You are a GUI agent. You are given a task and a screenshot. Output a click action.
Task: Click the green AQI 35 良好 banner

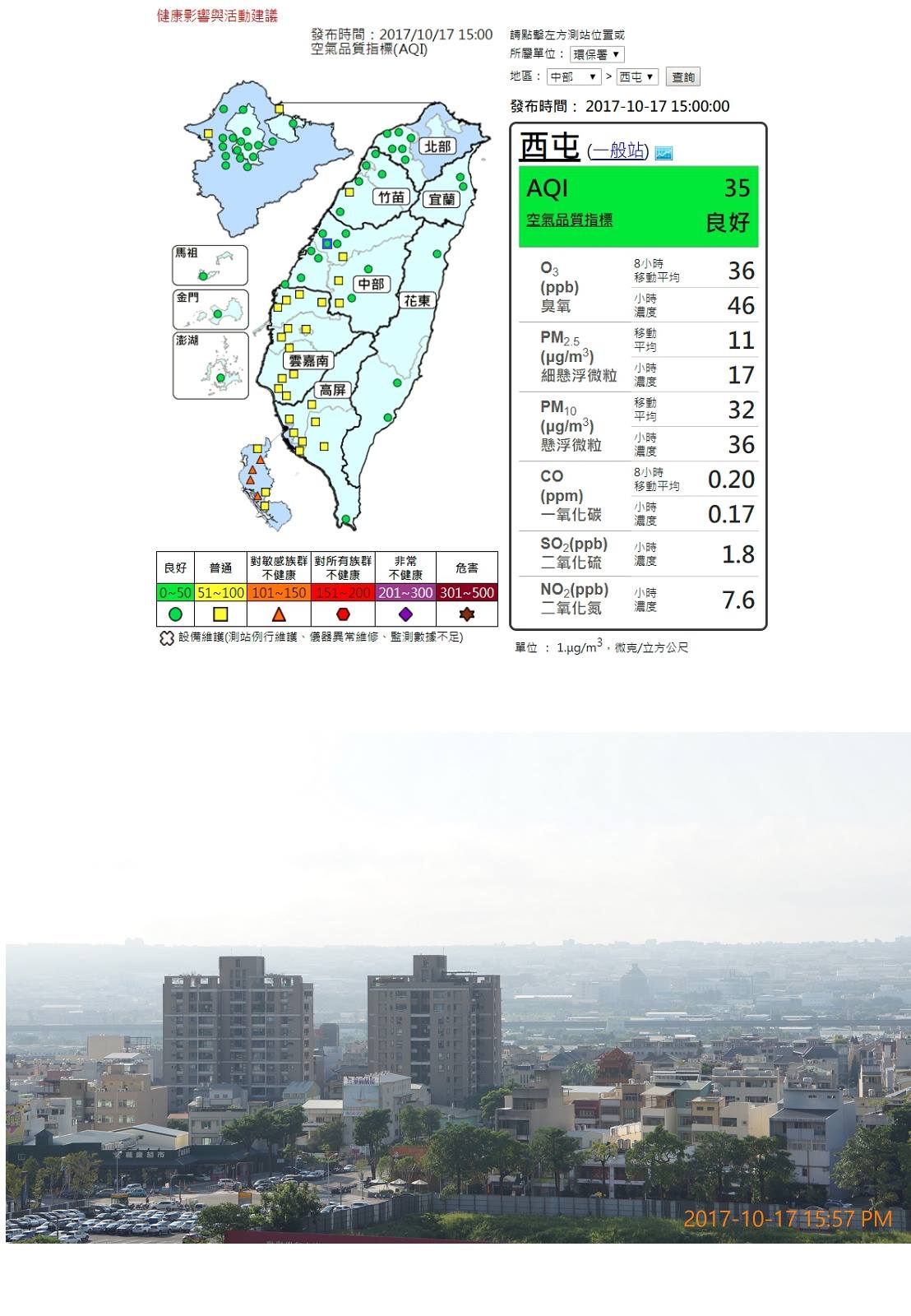639,206
